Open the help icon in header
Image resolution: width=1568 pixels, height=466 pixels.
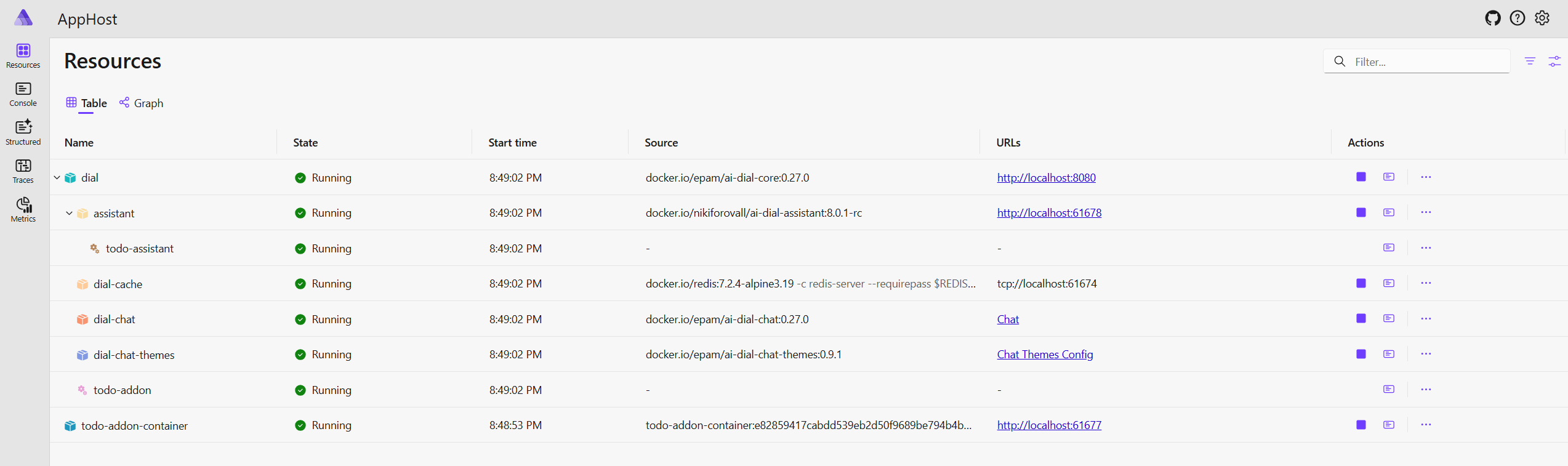tap(1518, 18)
